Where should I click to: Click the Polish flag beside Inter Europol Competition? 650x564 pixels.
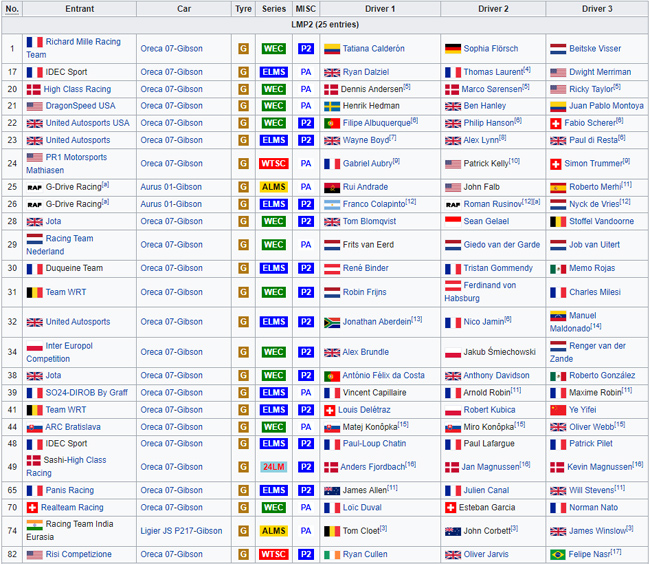click(x=34, y=346)
